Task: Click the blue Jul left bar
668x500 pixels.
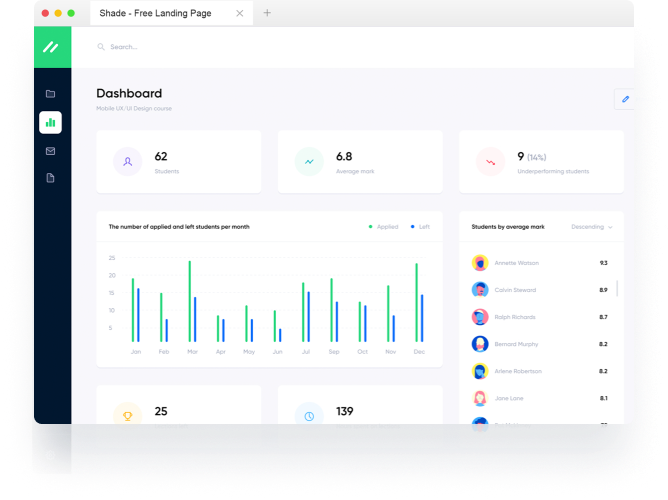Action: (308, 317)
